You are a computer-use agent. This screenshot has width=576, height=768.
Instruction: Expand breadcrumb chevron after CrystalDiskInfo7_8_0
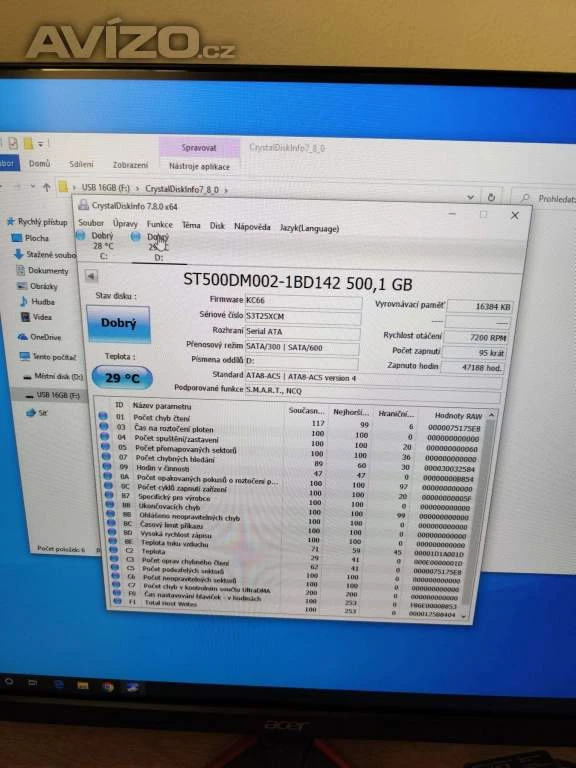[226, 190]
